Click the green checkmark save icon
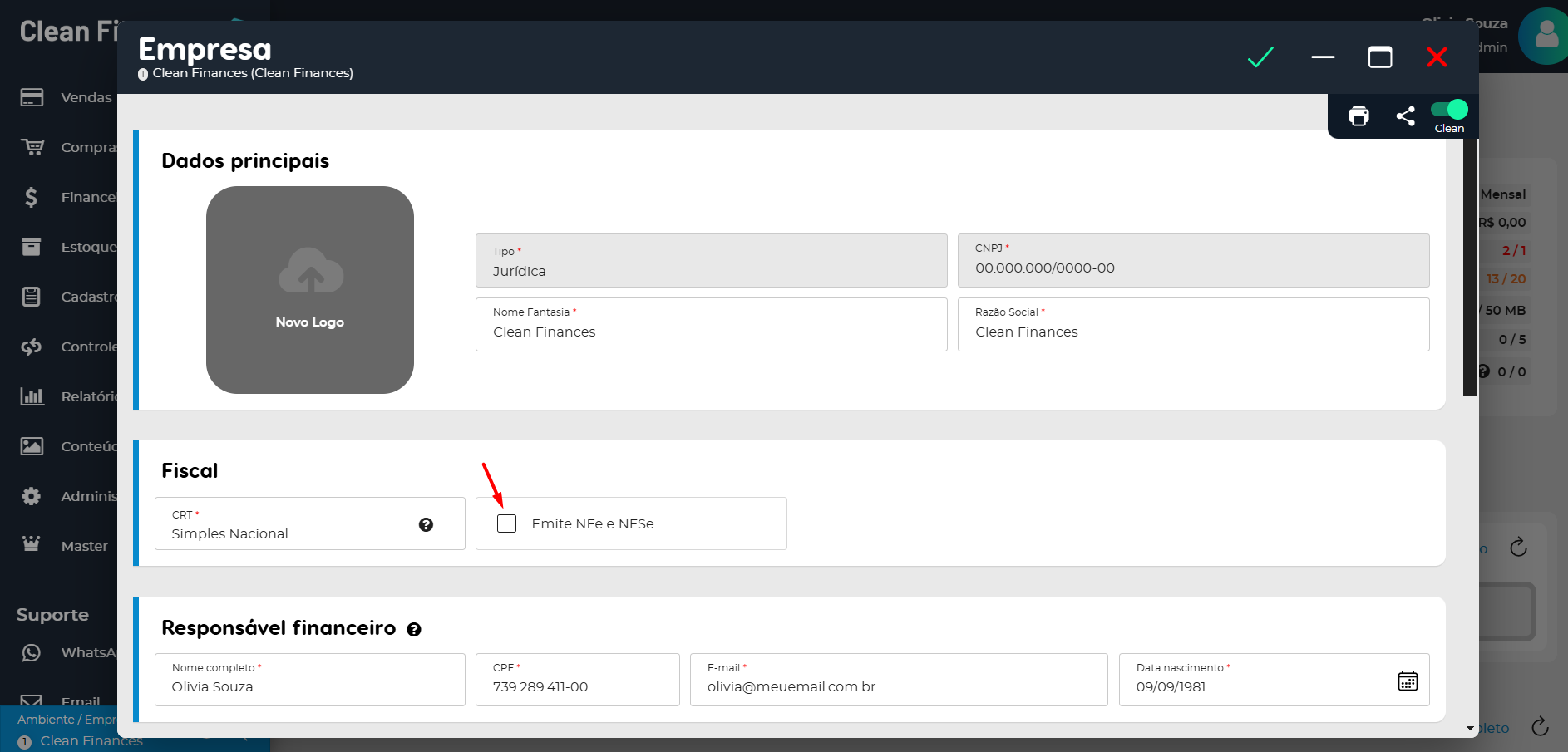This screenshot has height=752, width=1568. [x=1260, y=57]
